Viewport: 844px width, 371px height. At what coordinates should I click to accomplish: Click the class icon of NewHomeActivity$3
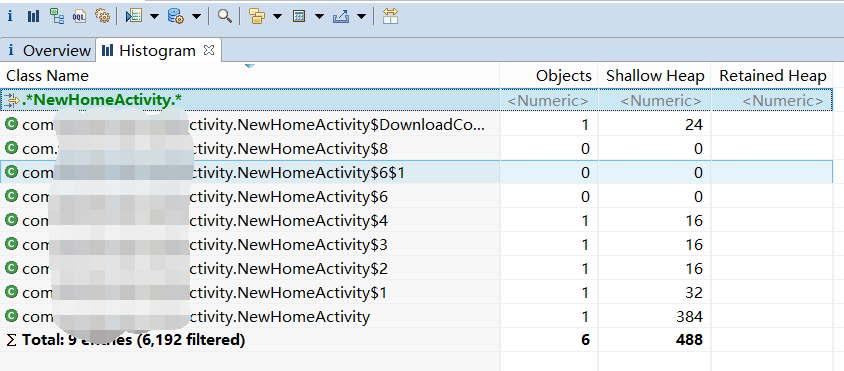pos(11,244)
